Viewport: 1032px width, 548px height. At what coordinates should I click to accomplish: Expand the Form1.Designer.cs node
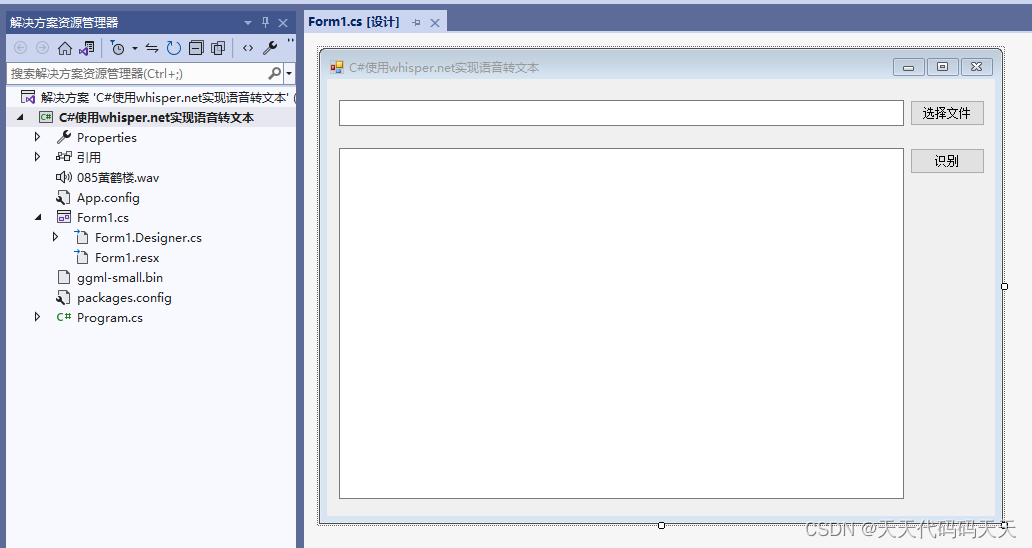click(x=55, y=237)
